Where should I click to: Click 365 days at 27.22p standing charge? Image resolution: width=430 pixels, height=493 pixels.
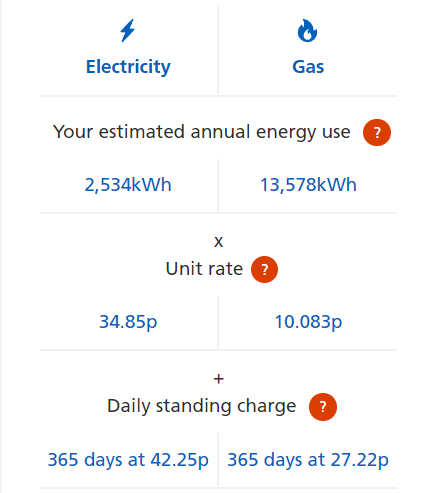308,460
